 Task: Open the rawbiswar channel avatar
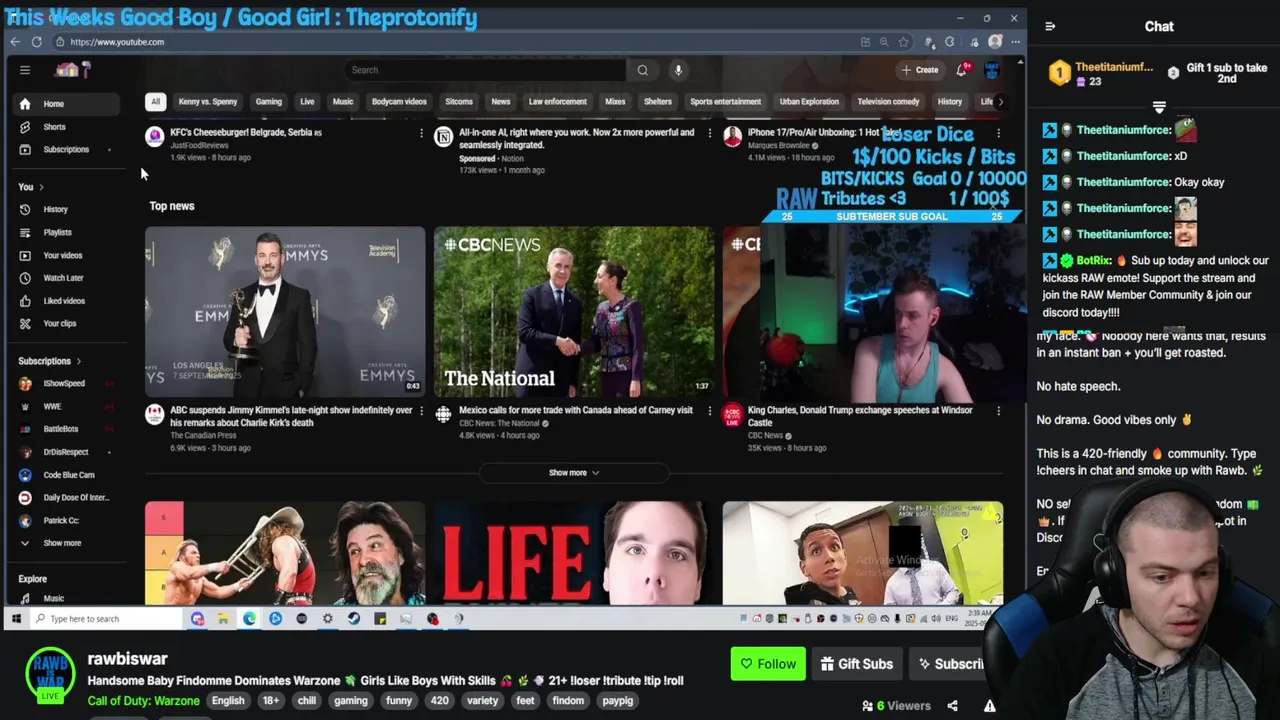(50, 675)
